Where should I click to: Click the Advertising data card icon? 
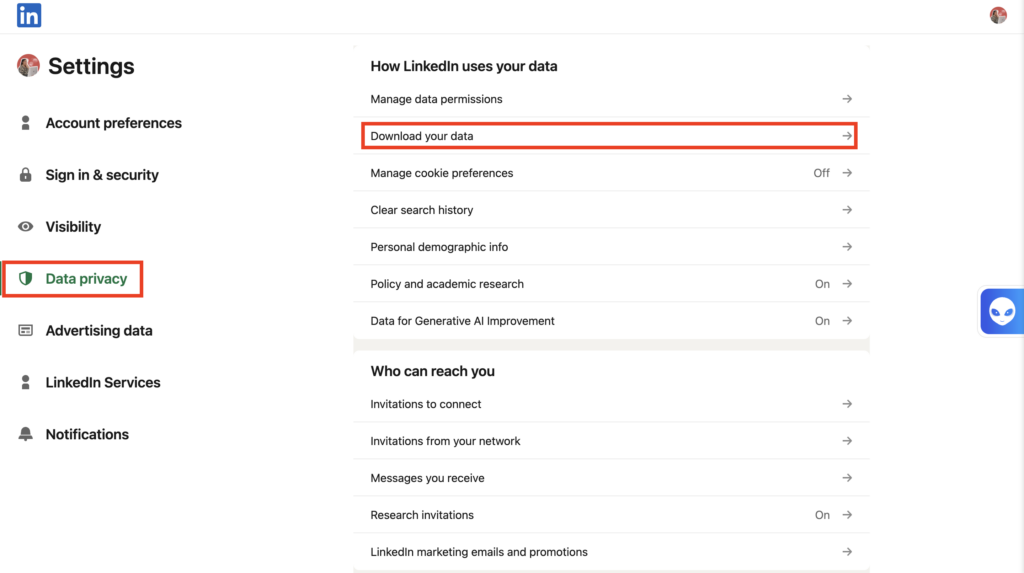click(25, 331)
